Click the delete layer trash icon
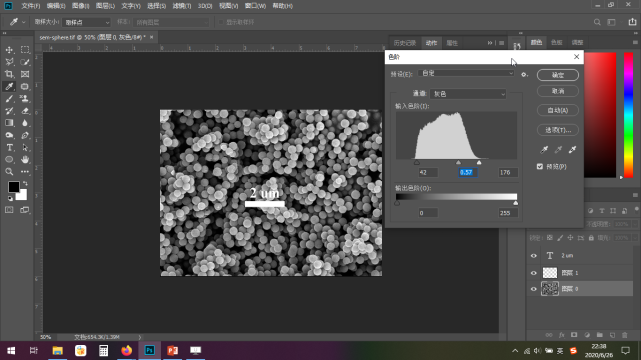Image resolution: width=641 pixels, height=360 pixels. pyautogui.click(x=625, y=335)
